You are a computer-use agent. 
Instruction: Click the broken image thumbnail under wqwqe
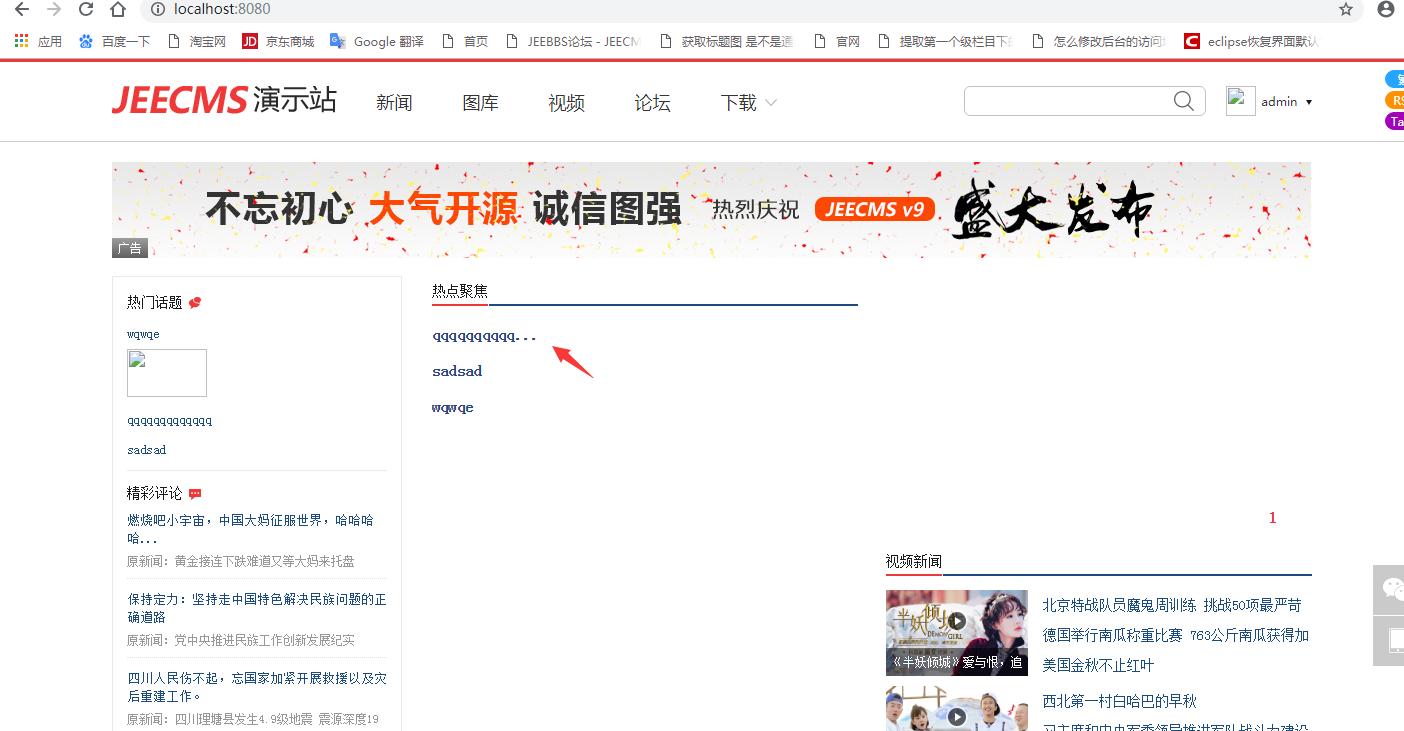click(167, 373)
